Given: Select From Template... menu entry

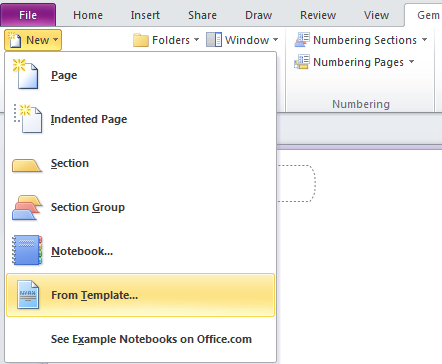Looking at the screenshot, I should click(x=141, y=295).
